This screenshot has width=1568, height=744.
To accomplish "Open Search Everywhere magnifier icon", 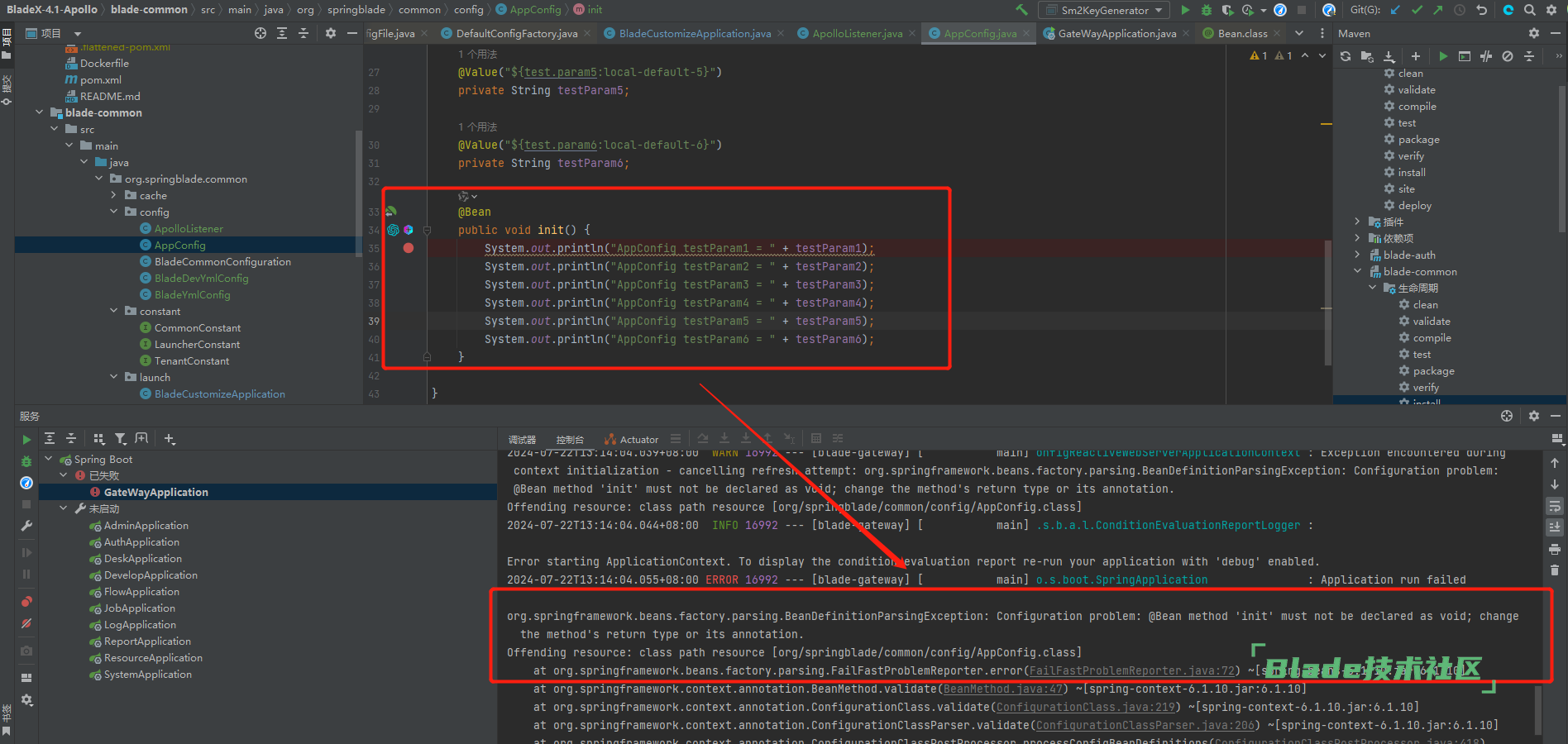I will (1530, 10).
